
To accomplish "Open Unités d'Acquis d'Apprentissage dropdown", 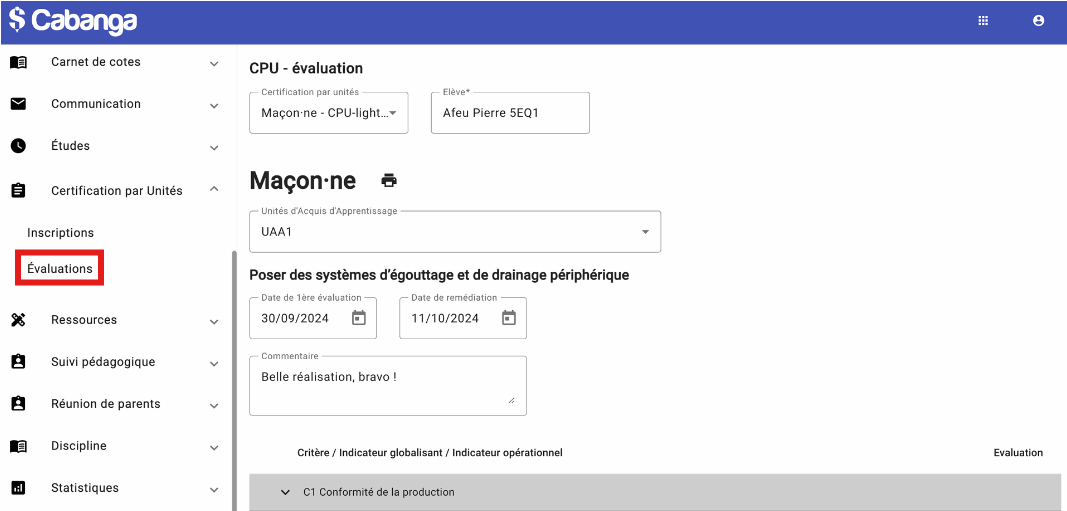I will coord(454,232).
